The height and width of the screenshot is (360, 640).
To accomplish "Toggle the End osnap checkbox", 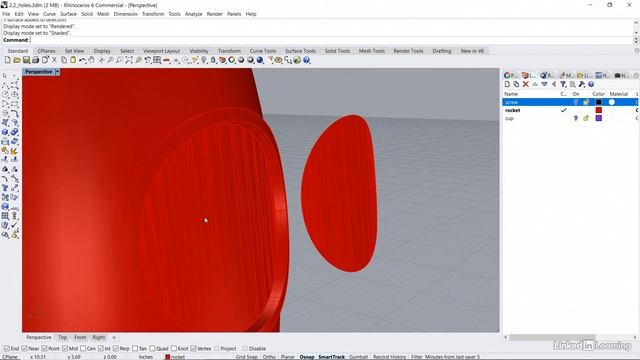I will [7, 349].
